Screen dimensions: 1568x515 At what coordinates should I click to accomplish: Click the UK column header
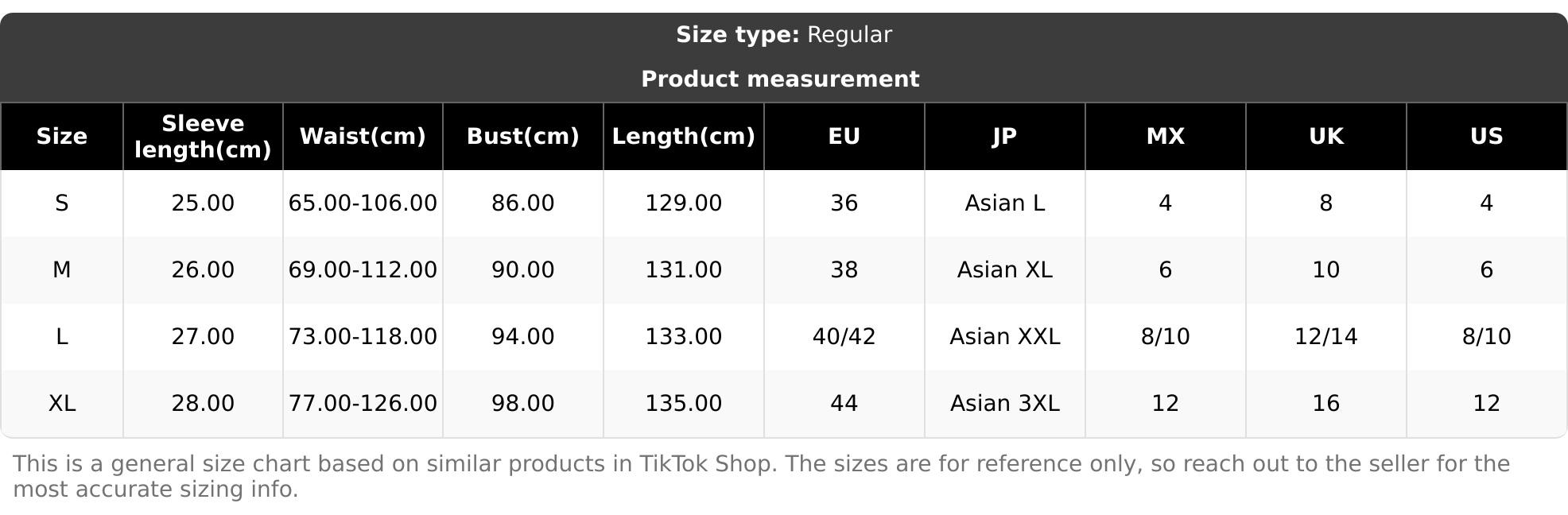(x=1325, y=137)
